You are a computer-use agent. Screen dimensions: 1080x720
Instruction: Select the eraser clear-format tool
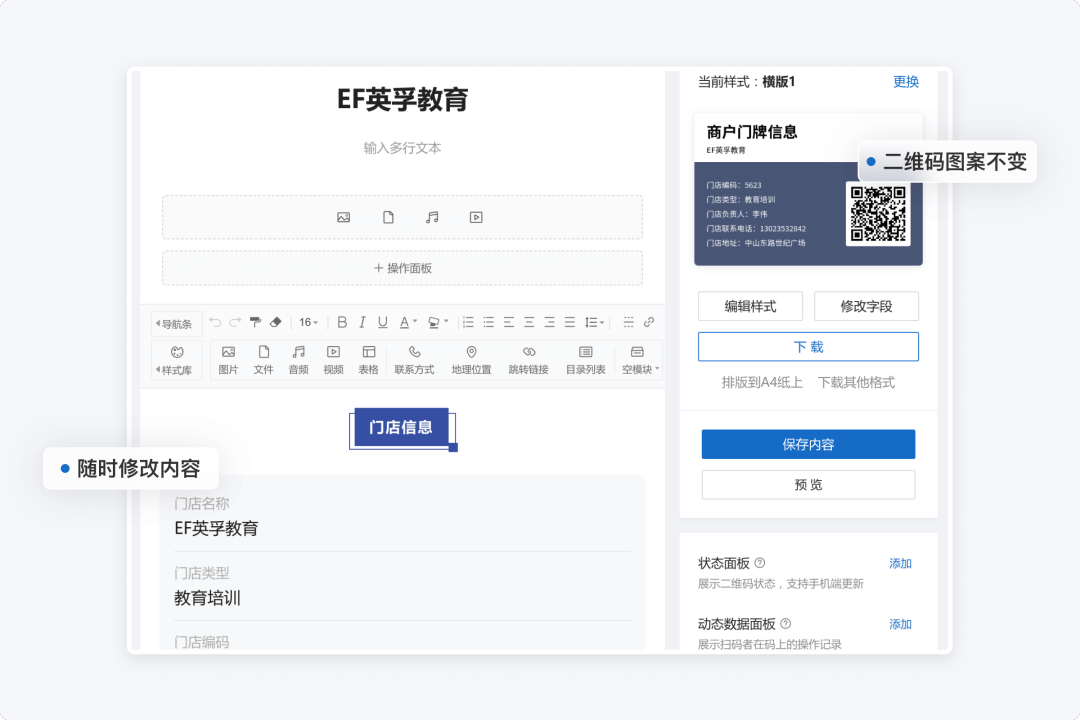tap(276, 322)
